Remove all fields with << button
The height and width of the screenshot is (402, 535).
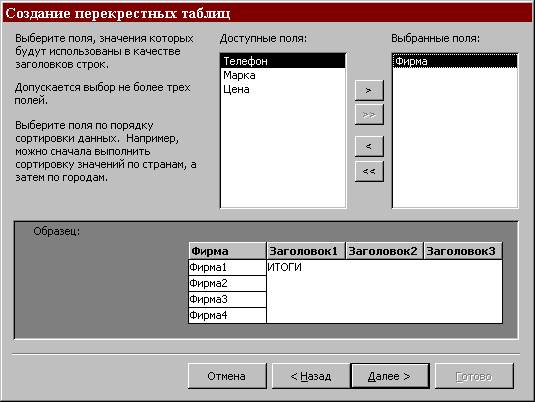click(369, 171)
